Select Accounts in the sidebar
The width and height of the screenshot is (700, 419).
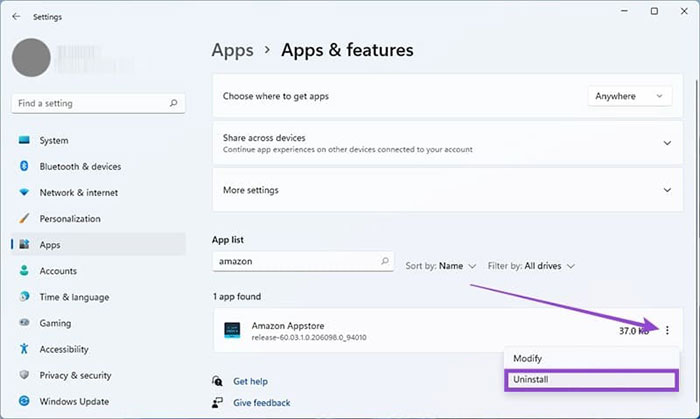pyautogui.click(x=58, y=271)
